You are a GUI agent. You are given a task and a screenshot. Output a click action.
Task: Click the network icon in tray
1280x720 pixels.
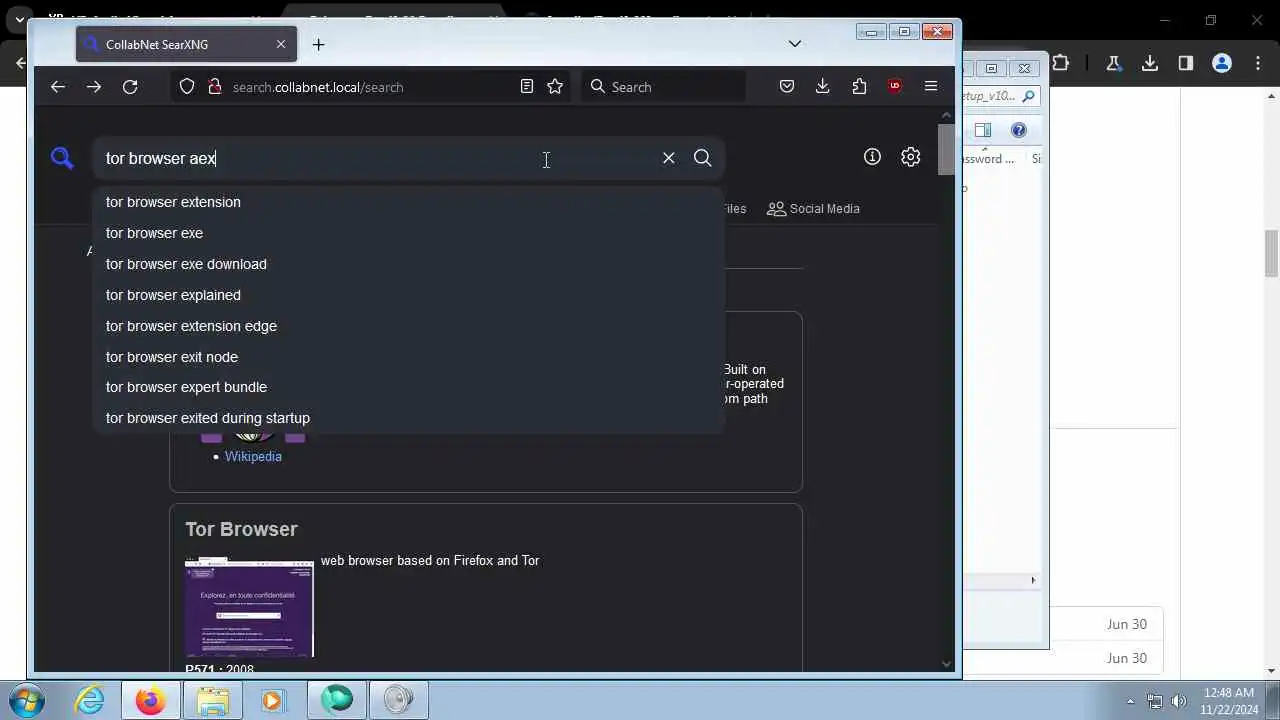click(x=1155, y=701)
